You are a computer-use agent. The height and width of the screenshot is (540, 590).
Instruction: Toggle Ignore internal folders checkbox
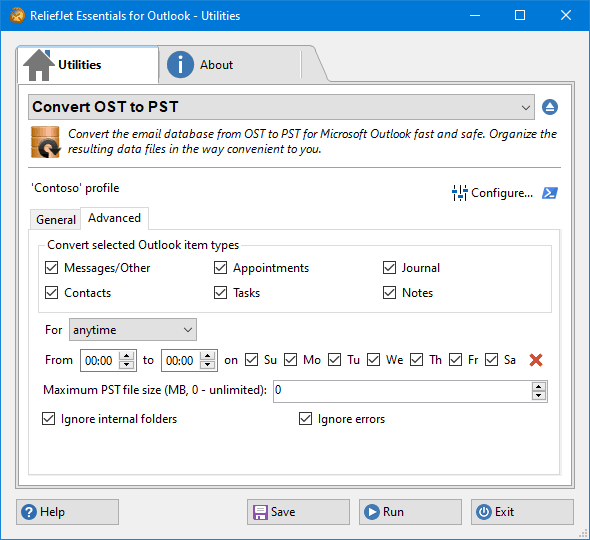pyautogui.click(x=49, y=418)
